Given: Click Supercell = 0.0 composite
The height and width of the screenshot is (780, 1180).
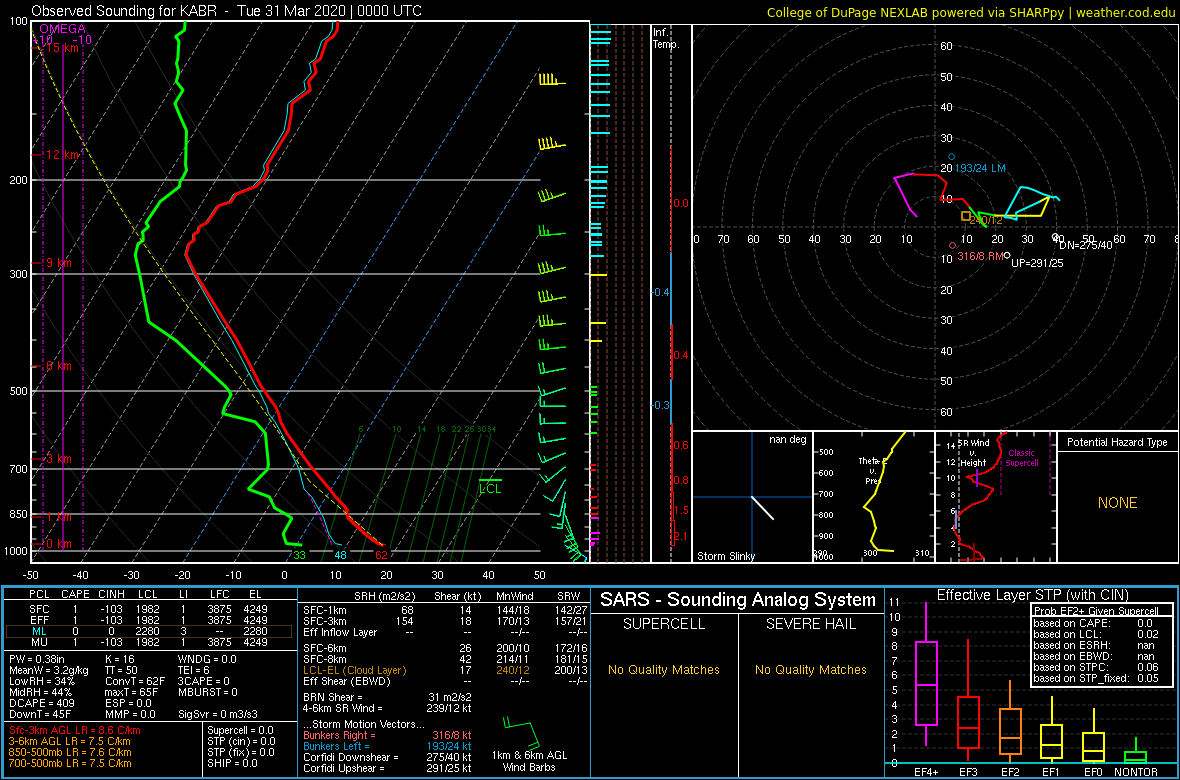Looking at the screenshot, I should pos(241,730).
